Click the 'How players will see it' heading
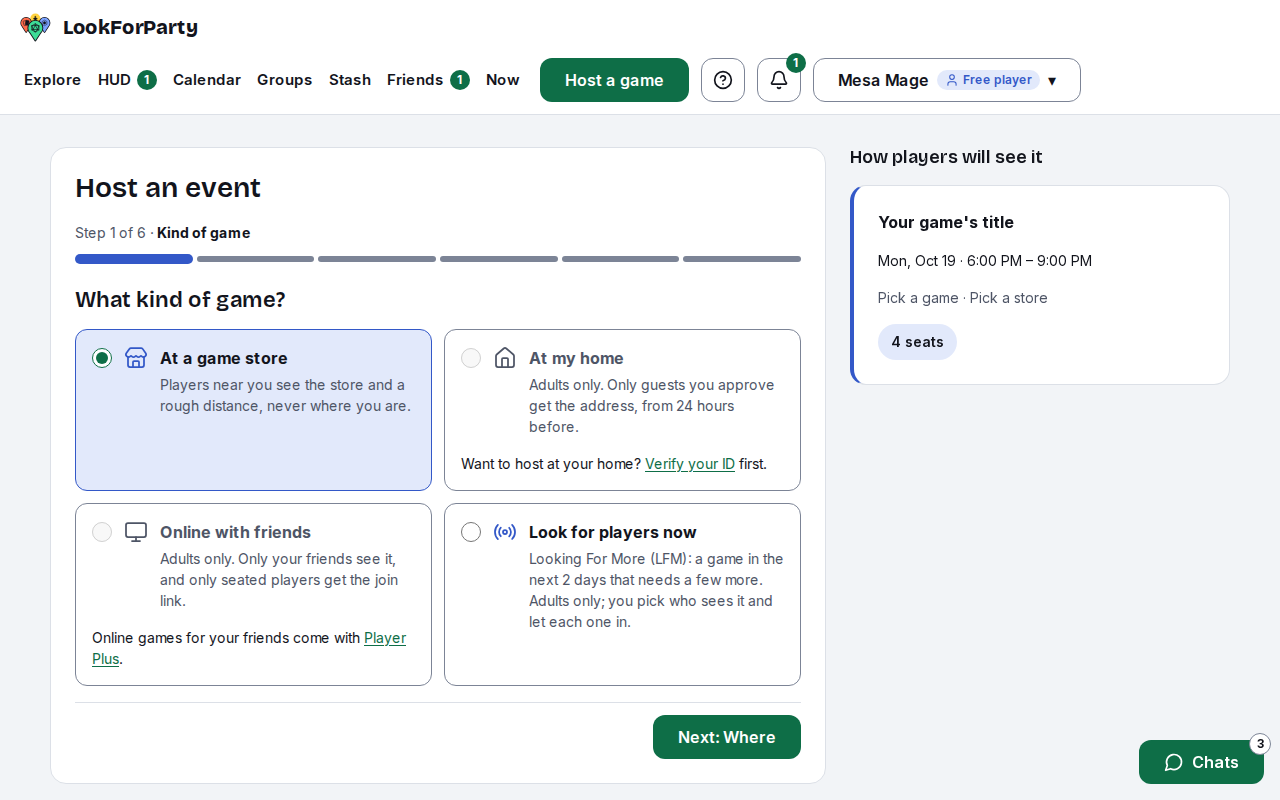The image size is (1280, 800). [x=946, y=157]
